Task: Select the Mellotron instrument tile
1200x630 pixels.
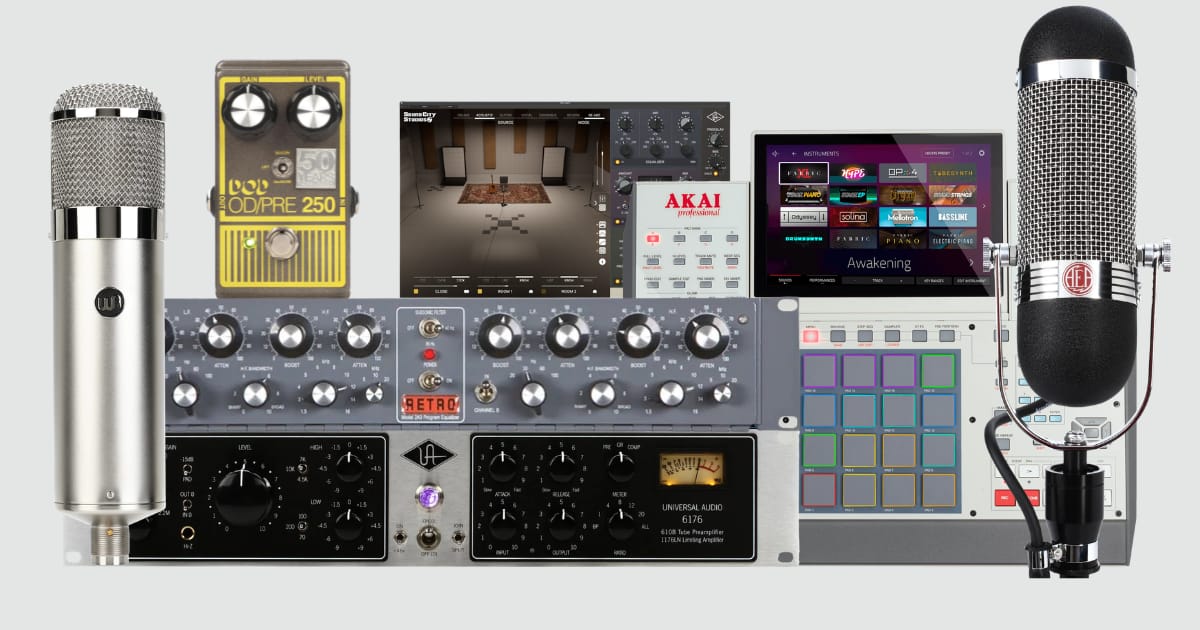Action: coord(903,217)
